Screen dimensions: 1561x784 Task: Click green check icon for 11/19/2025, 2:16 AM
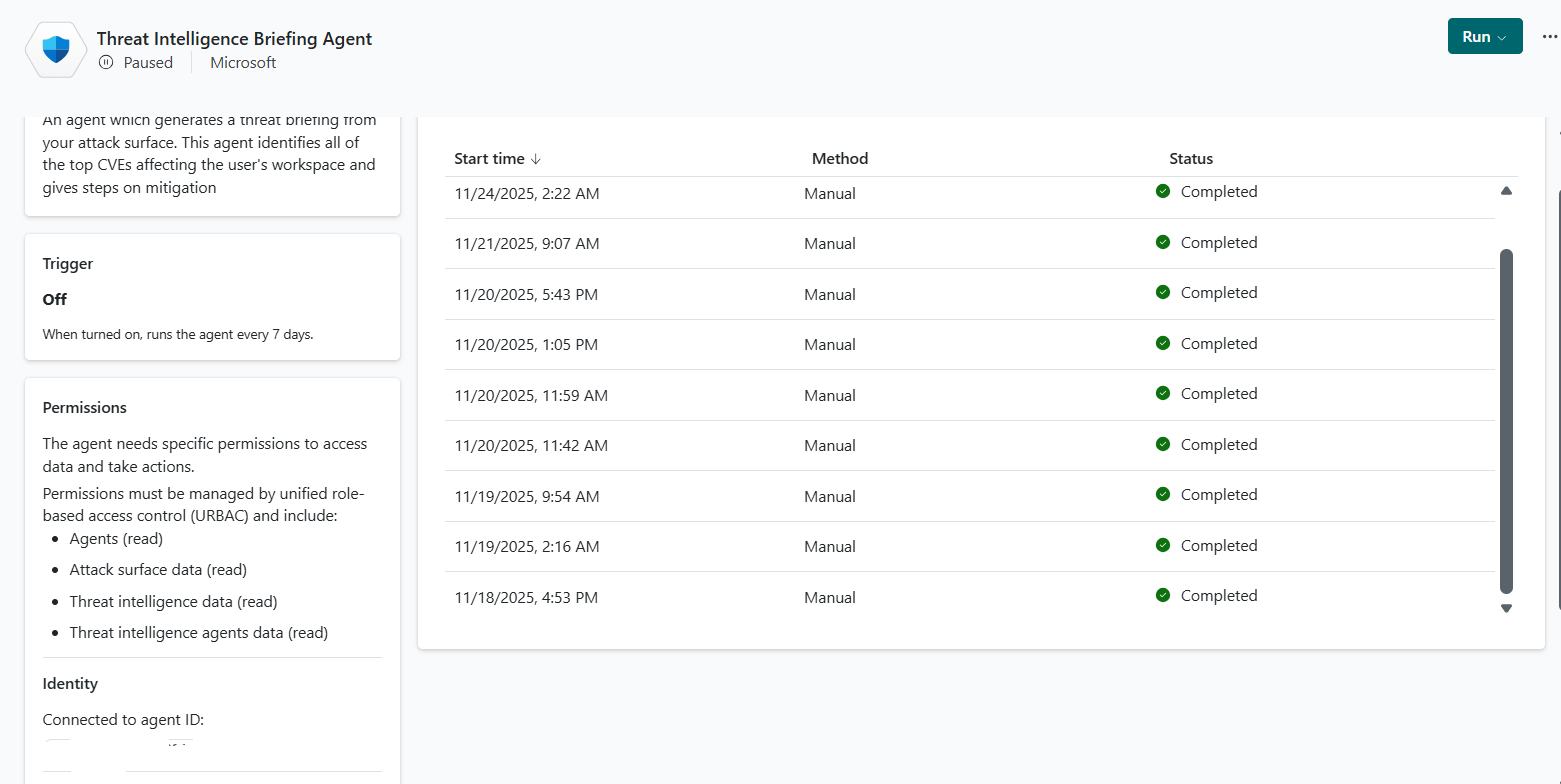coord(1162,545)
